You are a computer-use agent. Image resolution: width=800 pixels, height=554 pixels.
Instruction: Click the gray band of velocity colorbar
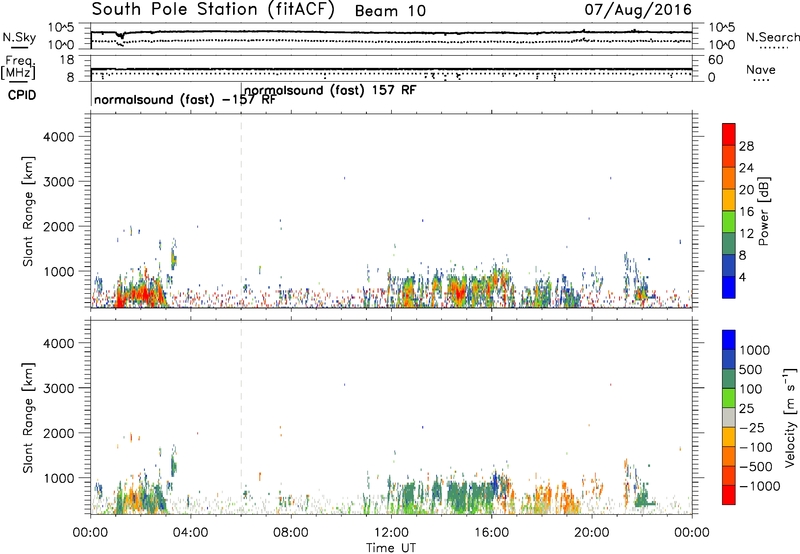(729, 417)
